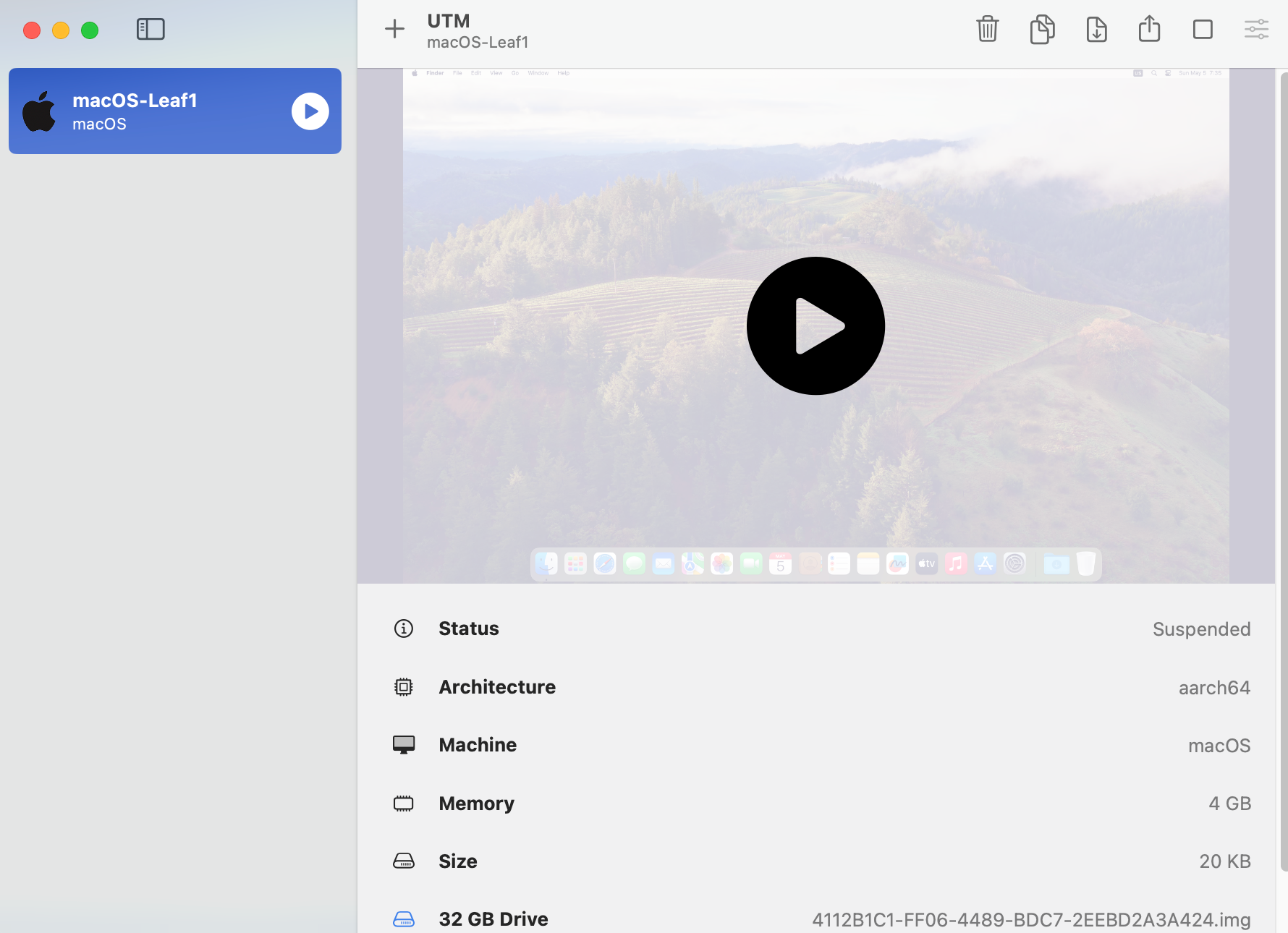Image resolution: width=1288 pixels, height=933 pixels.
Task: Close the UTM window with red button
Action: [x=32, y=30]
